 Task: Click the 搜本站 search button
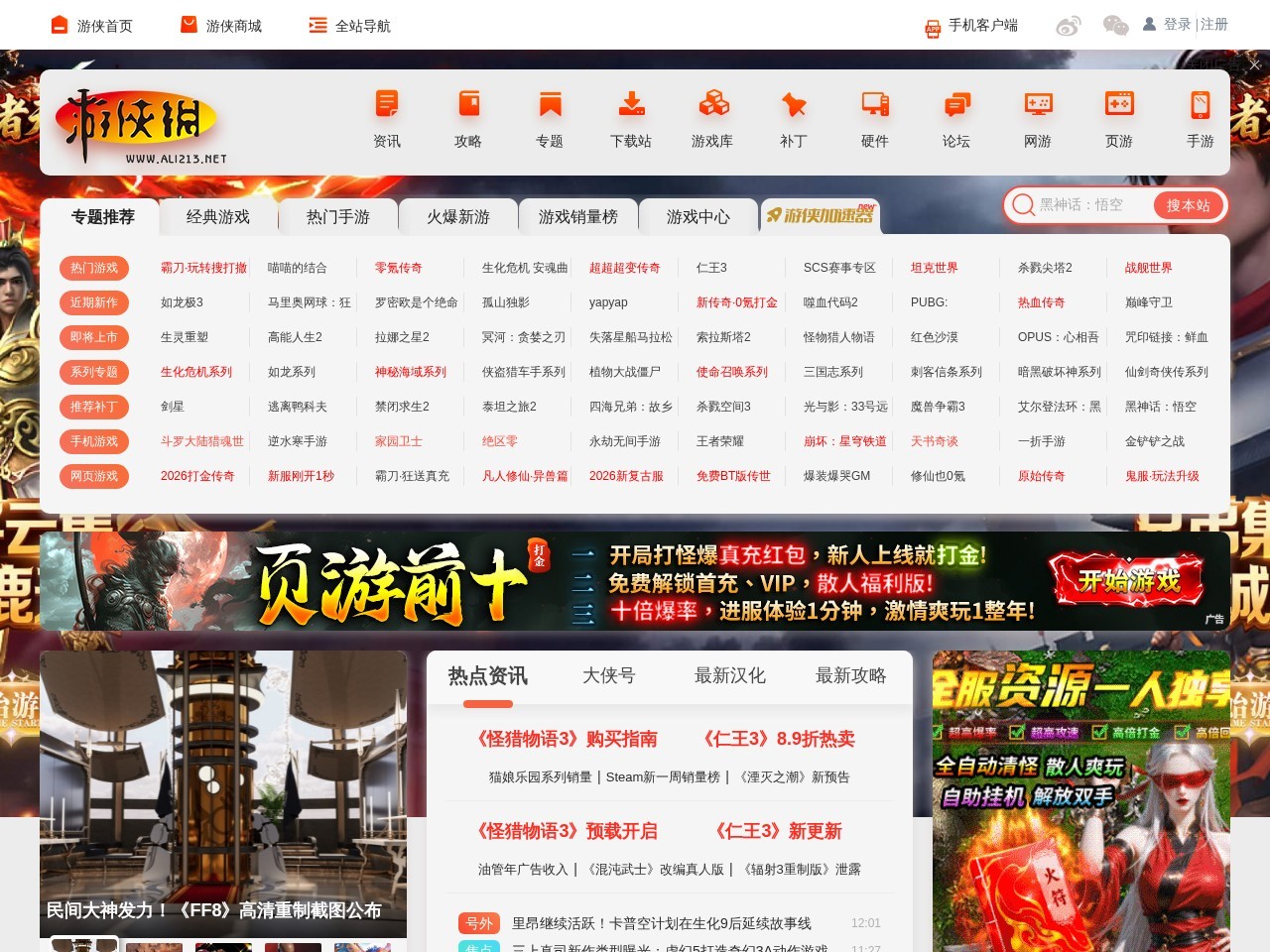1188,205
